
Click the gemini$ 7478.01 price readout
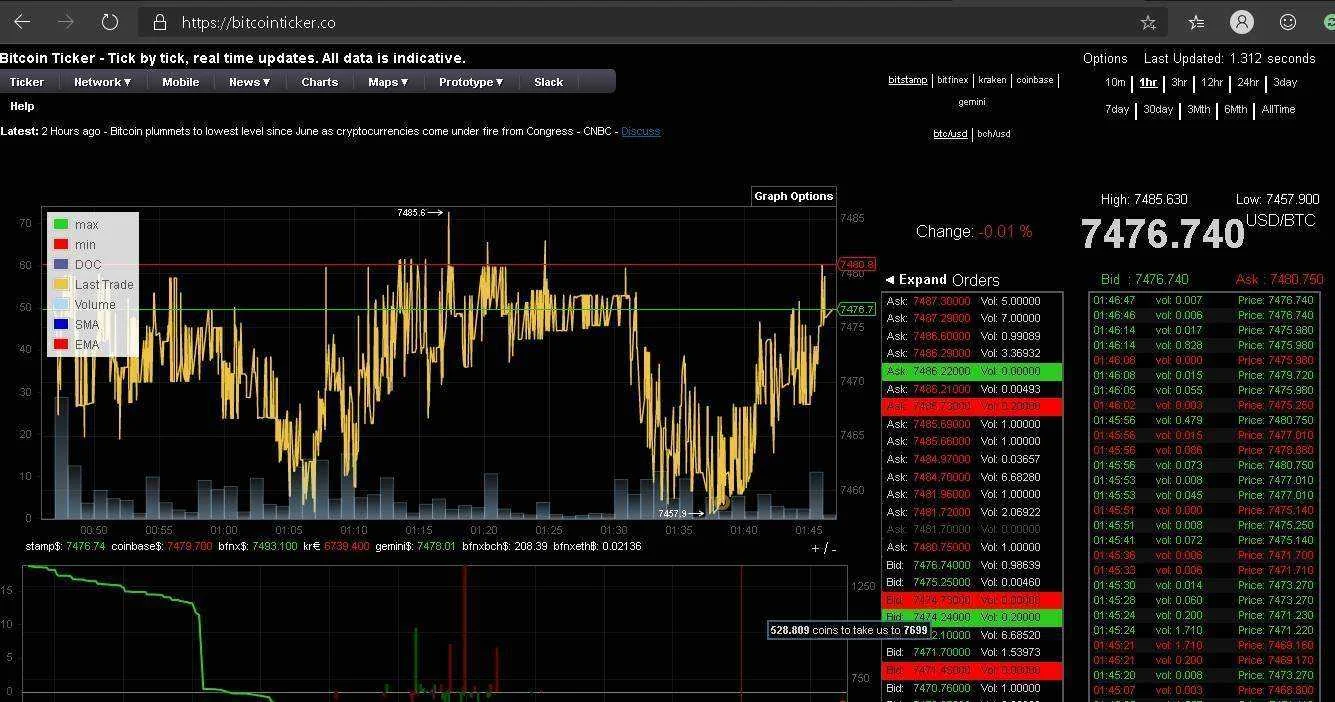point(416,546)
